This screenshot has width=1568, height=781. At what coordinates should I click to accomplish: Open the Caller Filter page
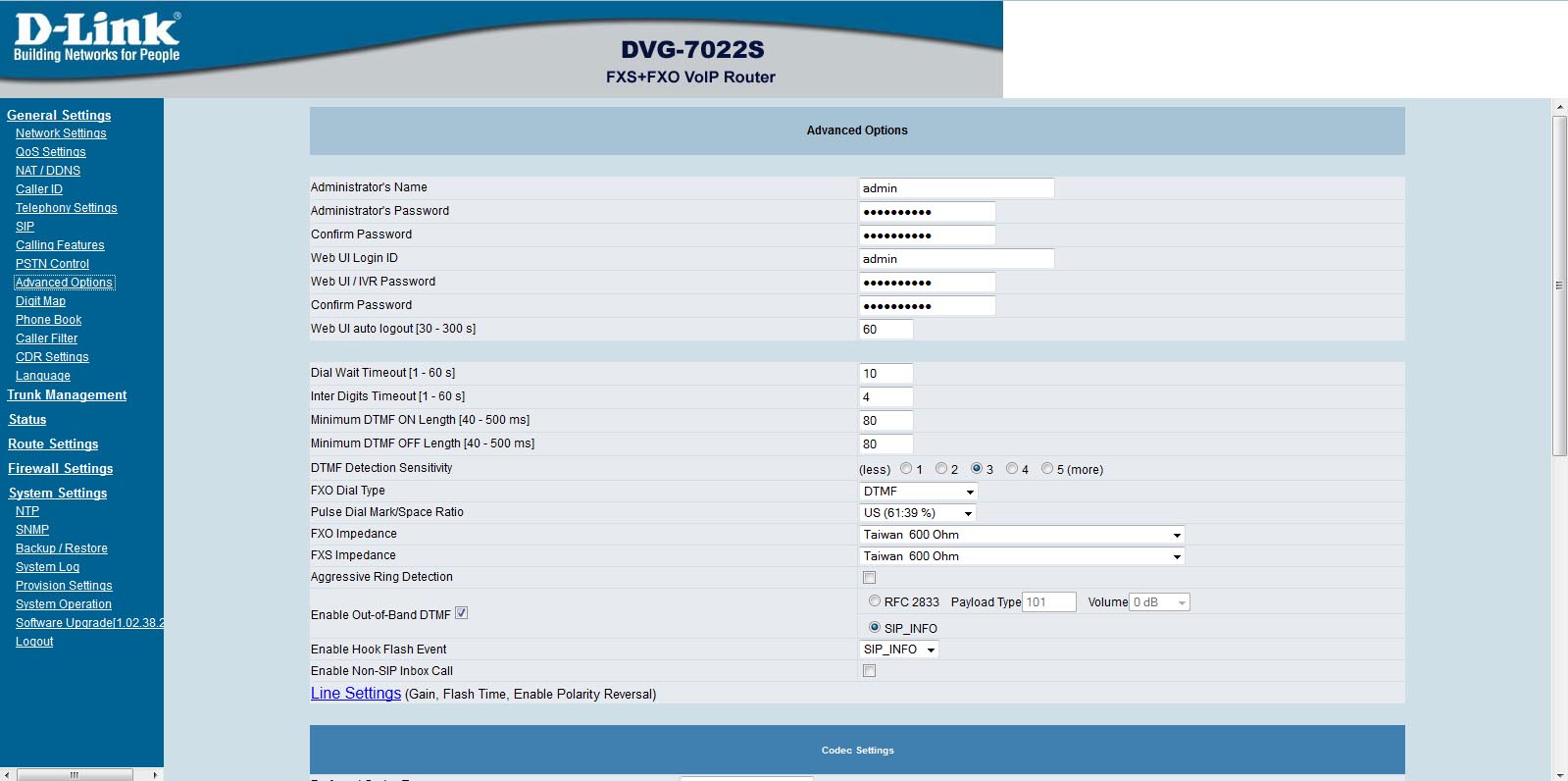(x=46, y=338)
